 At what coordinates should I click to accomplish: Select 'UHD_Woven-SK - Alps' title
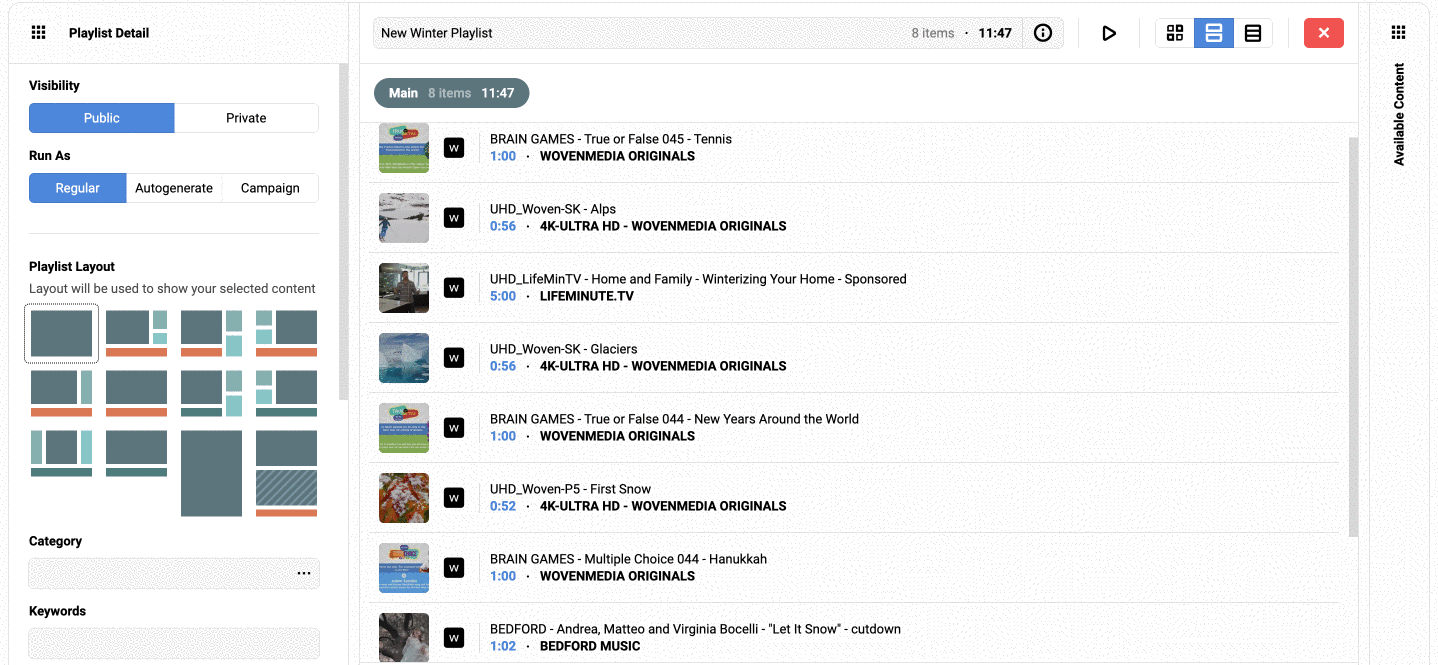pos(553,209)
